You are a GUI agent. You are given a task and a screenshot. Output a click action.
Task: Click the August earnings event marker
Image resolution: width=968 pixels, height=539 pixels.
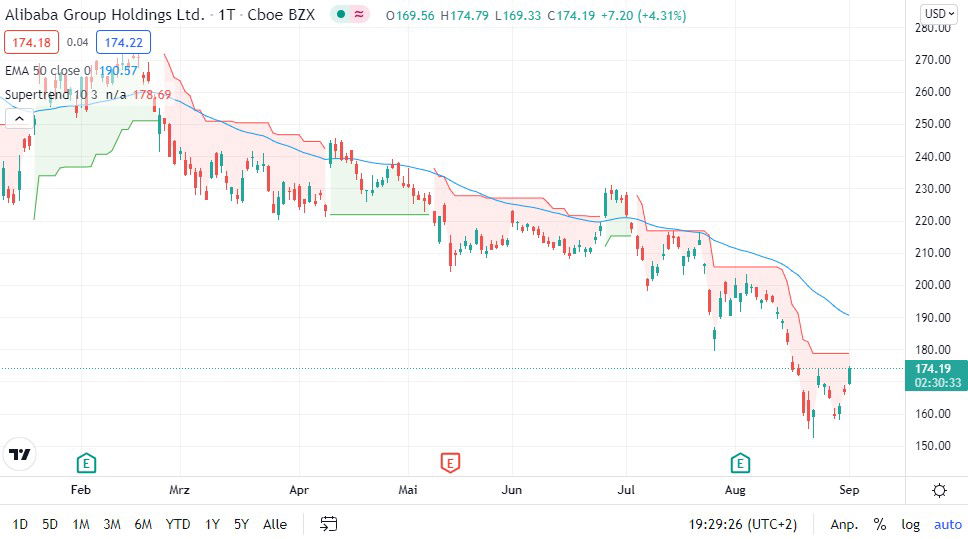pyautogui.click(x=740, y=462)
